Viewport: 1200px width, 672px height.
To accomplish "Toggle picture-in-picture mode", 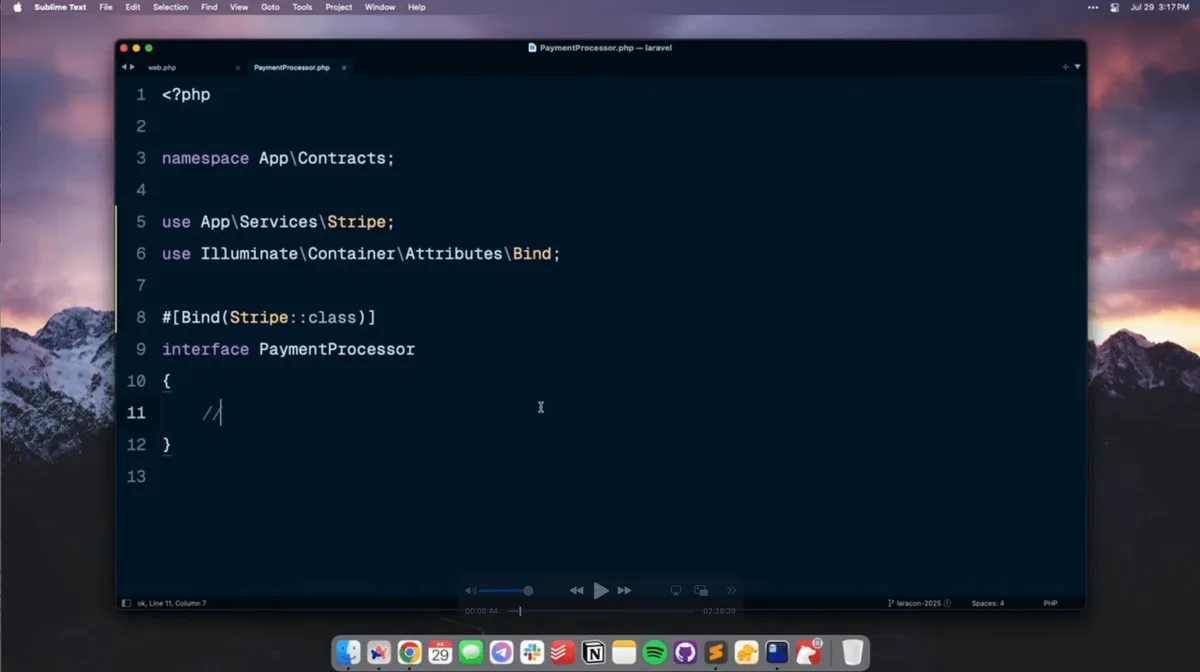I will 701,590.
